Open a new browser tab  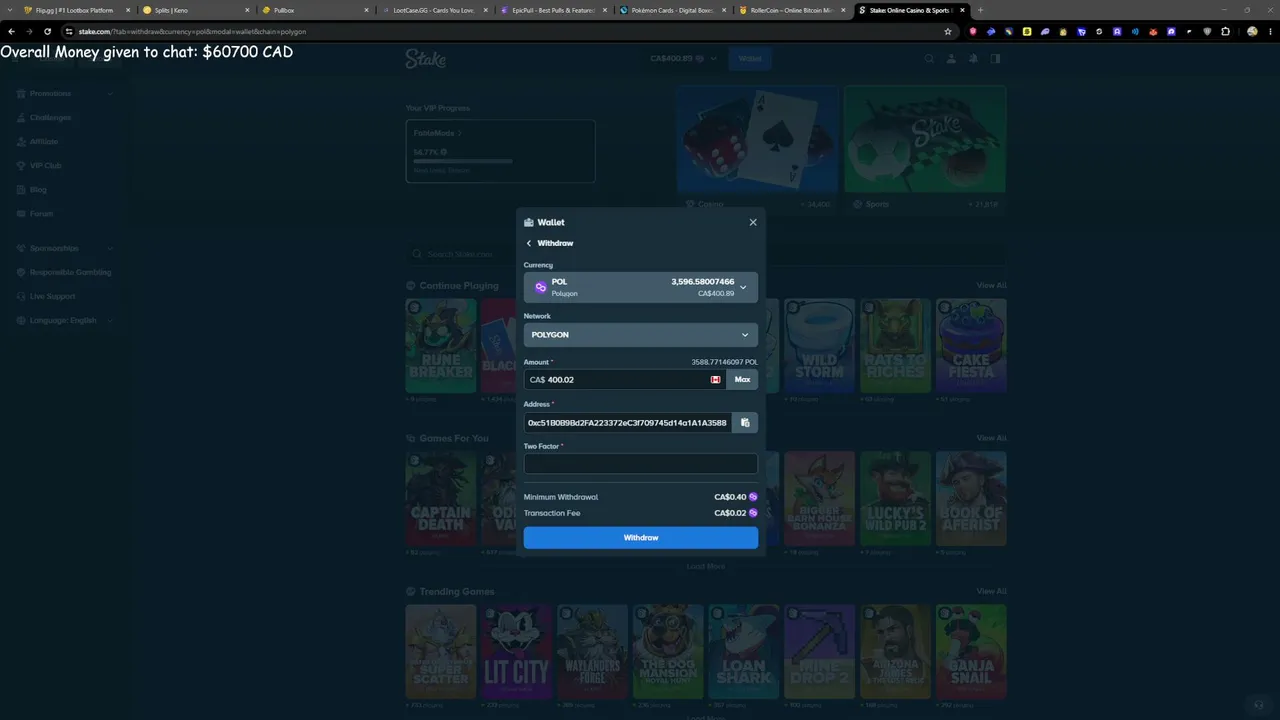[980, 10]
